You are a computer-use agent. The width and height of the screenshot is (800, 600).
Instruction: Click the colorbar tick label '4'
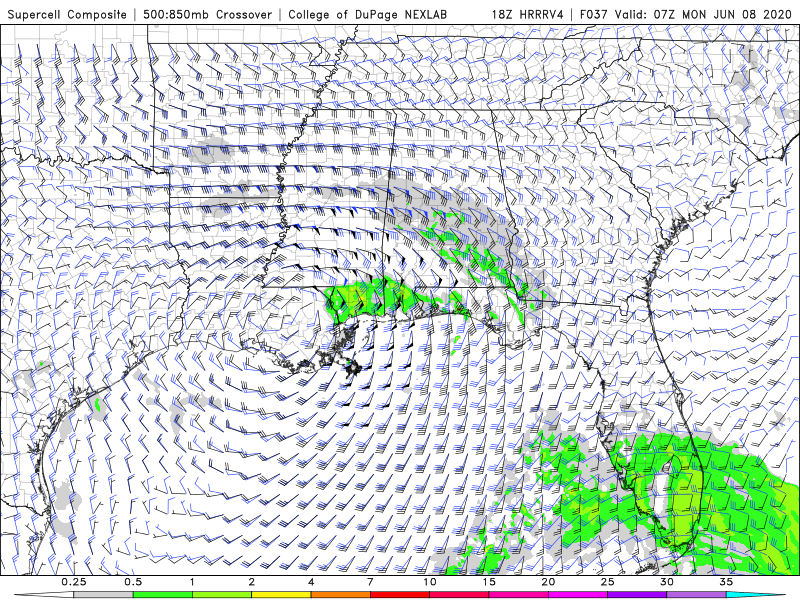(x=311, y=582)
